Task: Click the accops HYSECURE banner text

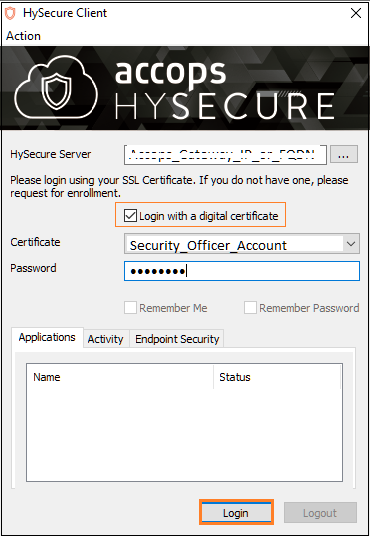Action: 224,90
